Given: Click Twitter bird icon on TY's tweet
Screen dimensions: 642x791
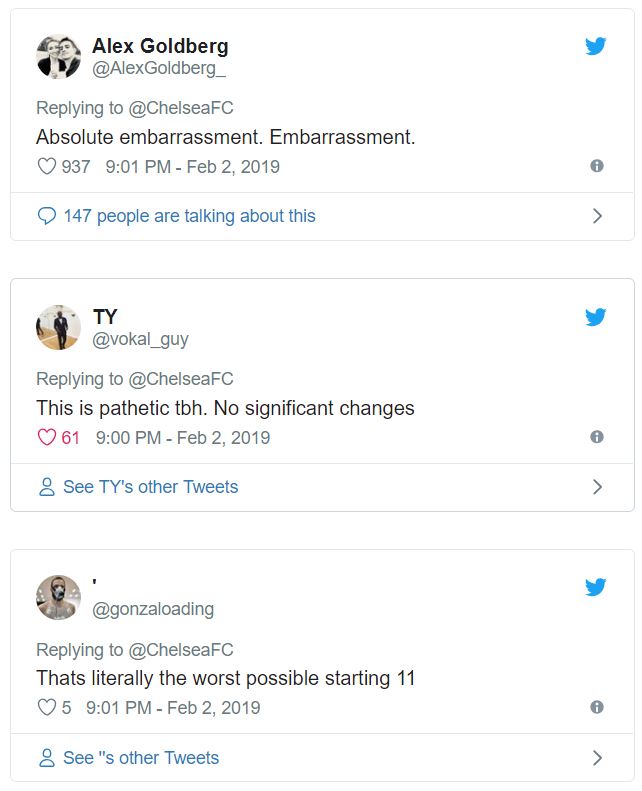Looking at the screenshot, I should tap(596, 317).
